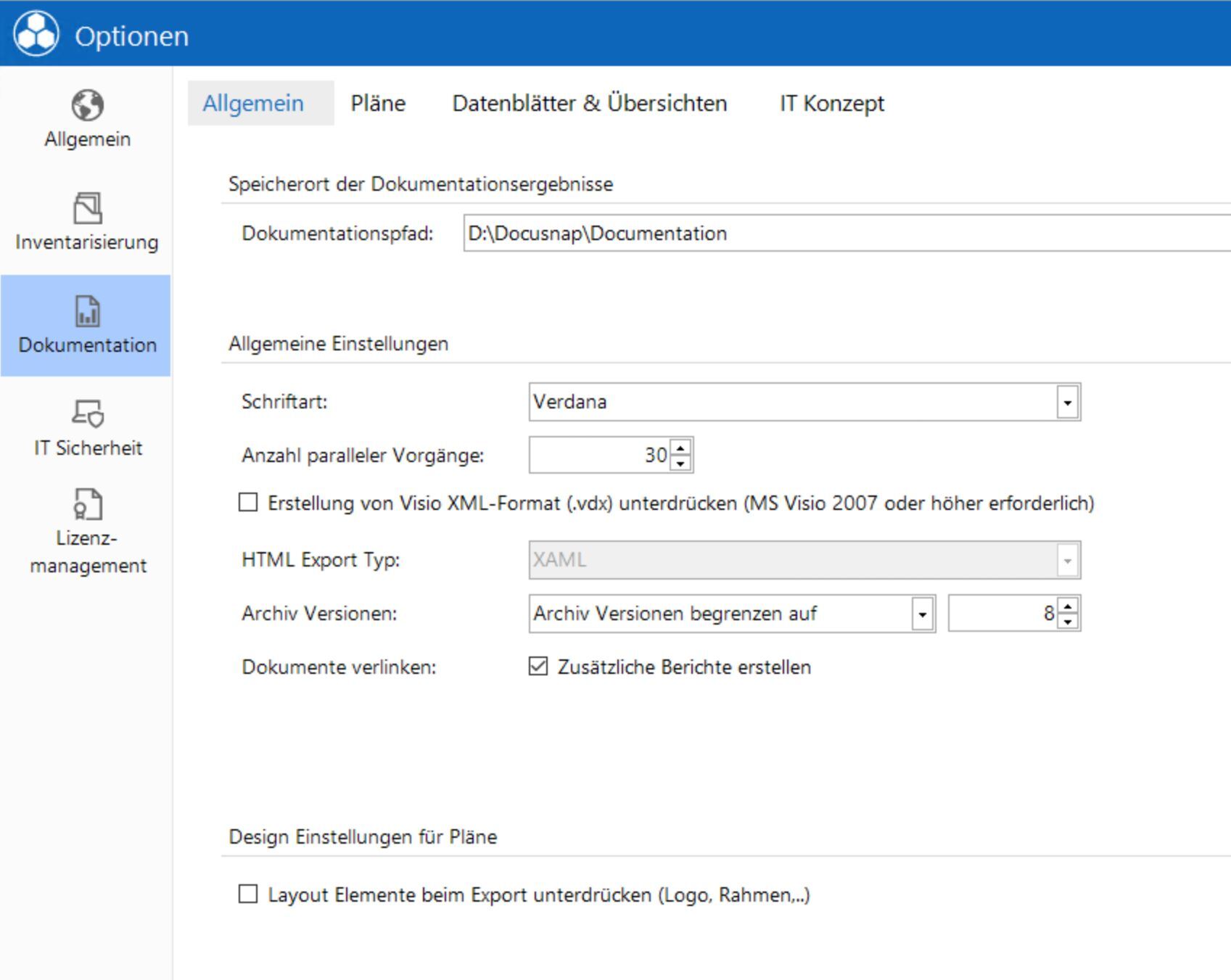This screenshot has width=1231, height=980.
Task: Click the Allgemeine Einstellungen heading
Action: 339,344
